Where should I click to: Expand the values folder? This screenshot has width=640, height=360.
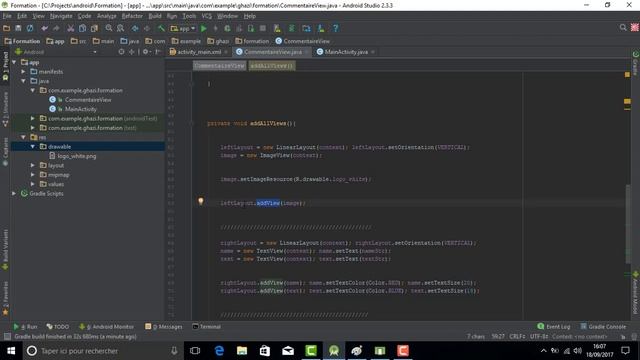pyautogui.click(x=33, y=184)
